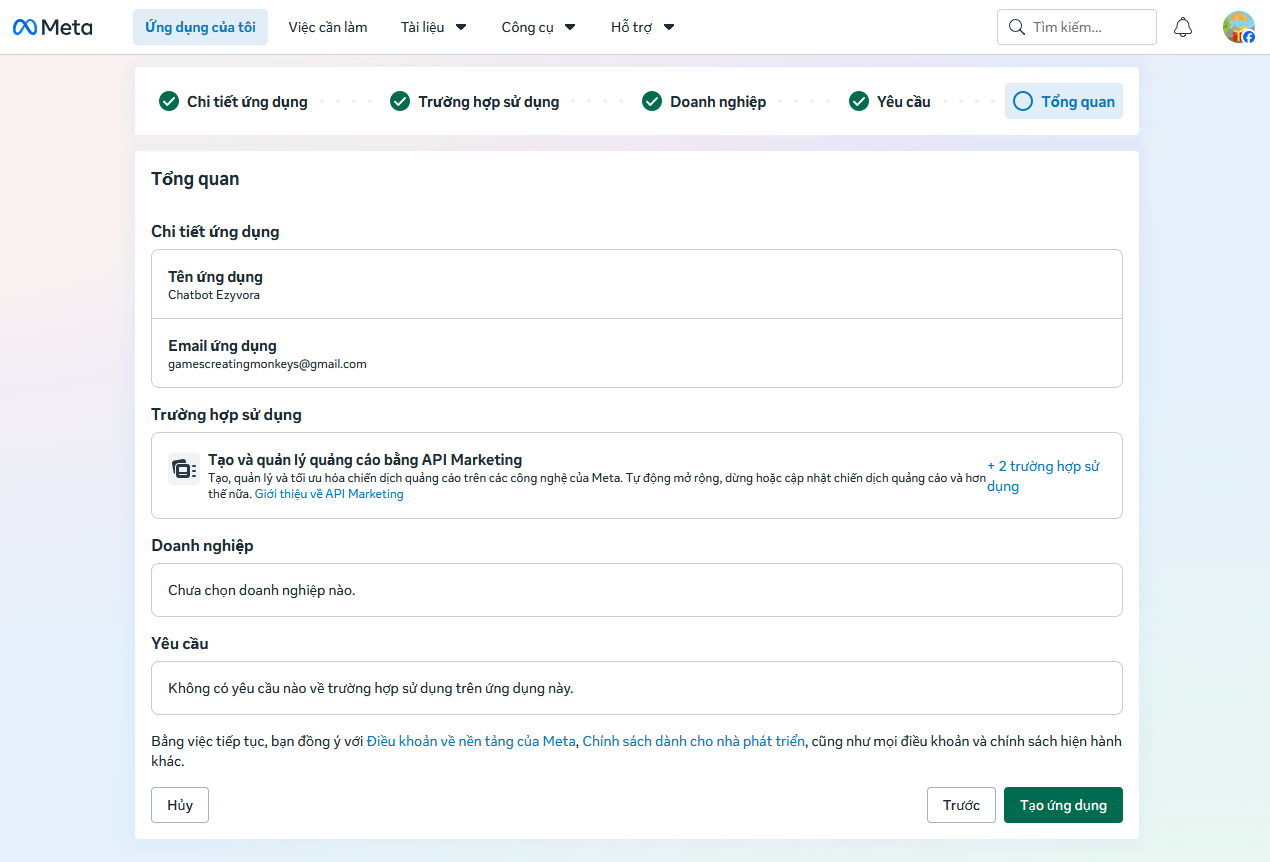Click the email gamescreatingmonkeys@gmail.com
Screen dimensions: 1270x862
tap(267, 364)
